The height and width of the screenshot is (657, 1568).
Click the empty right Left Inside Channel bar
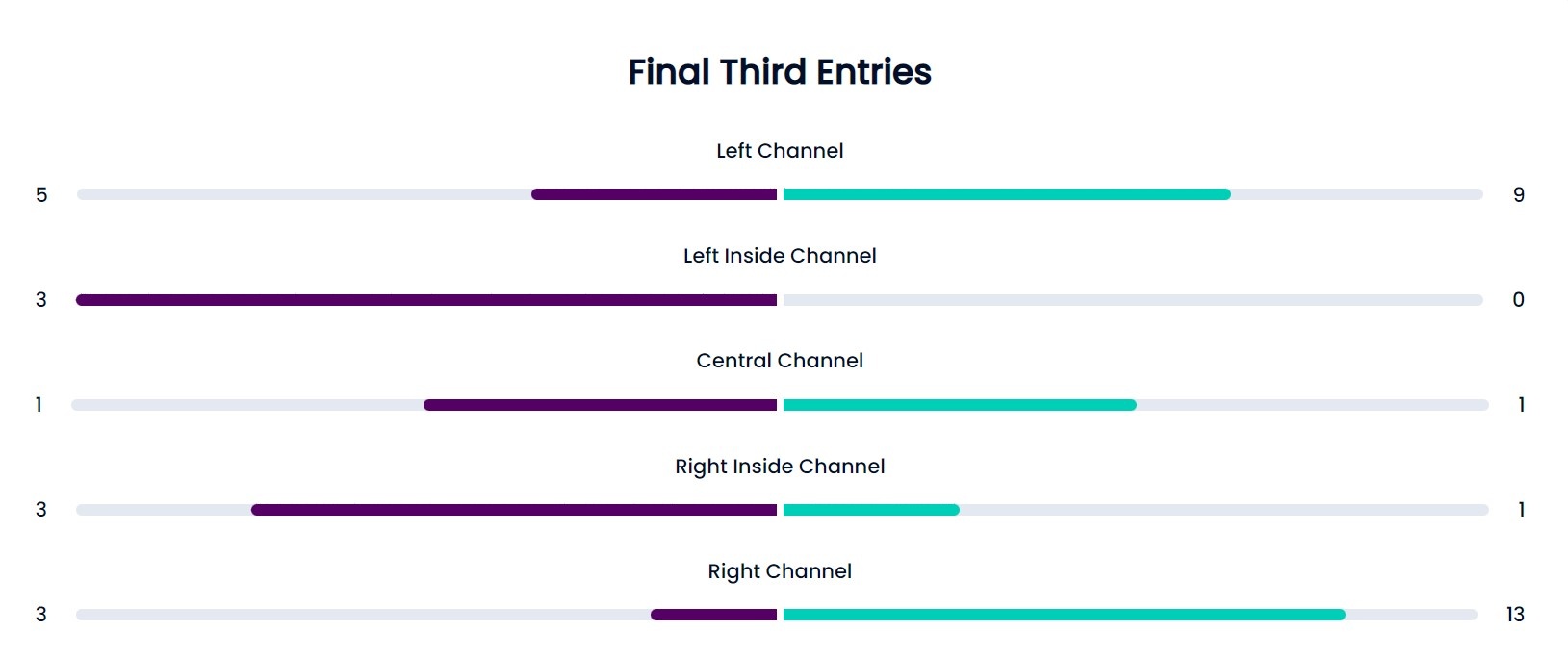[1133, 300]
